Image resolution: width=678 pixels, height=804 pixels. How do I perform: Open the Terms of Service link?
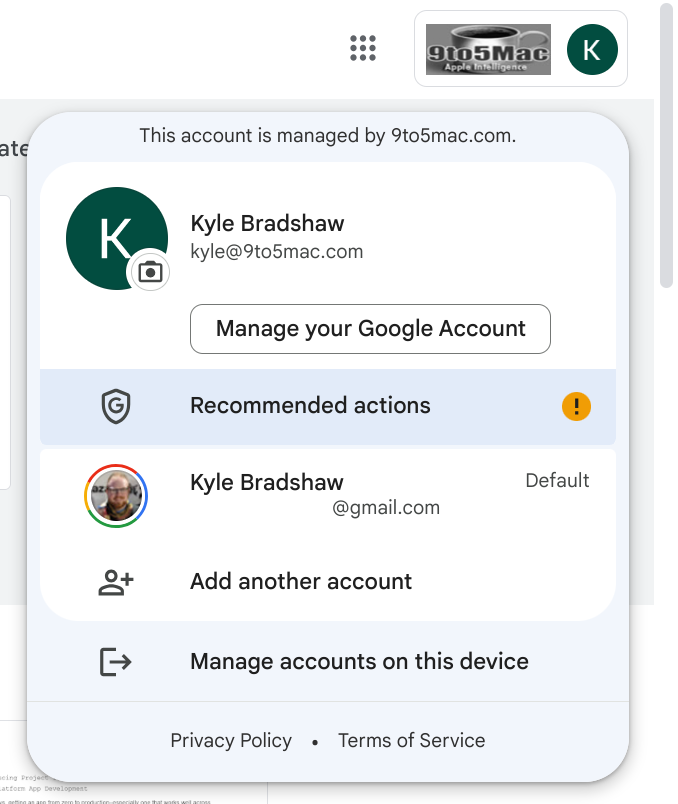[411, 741]
